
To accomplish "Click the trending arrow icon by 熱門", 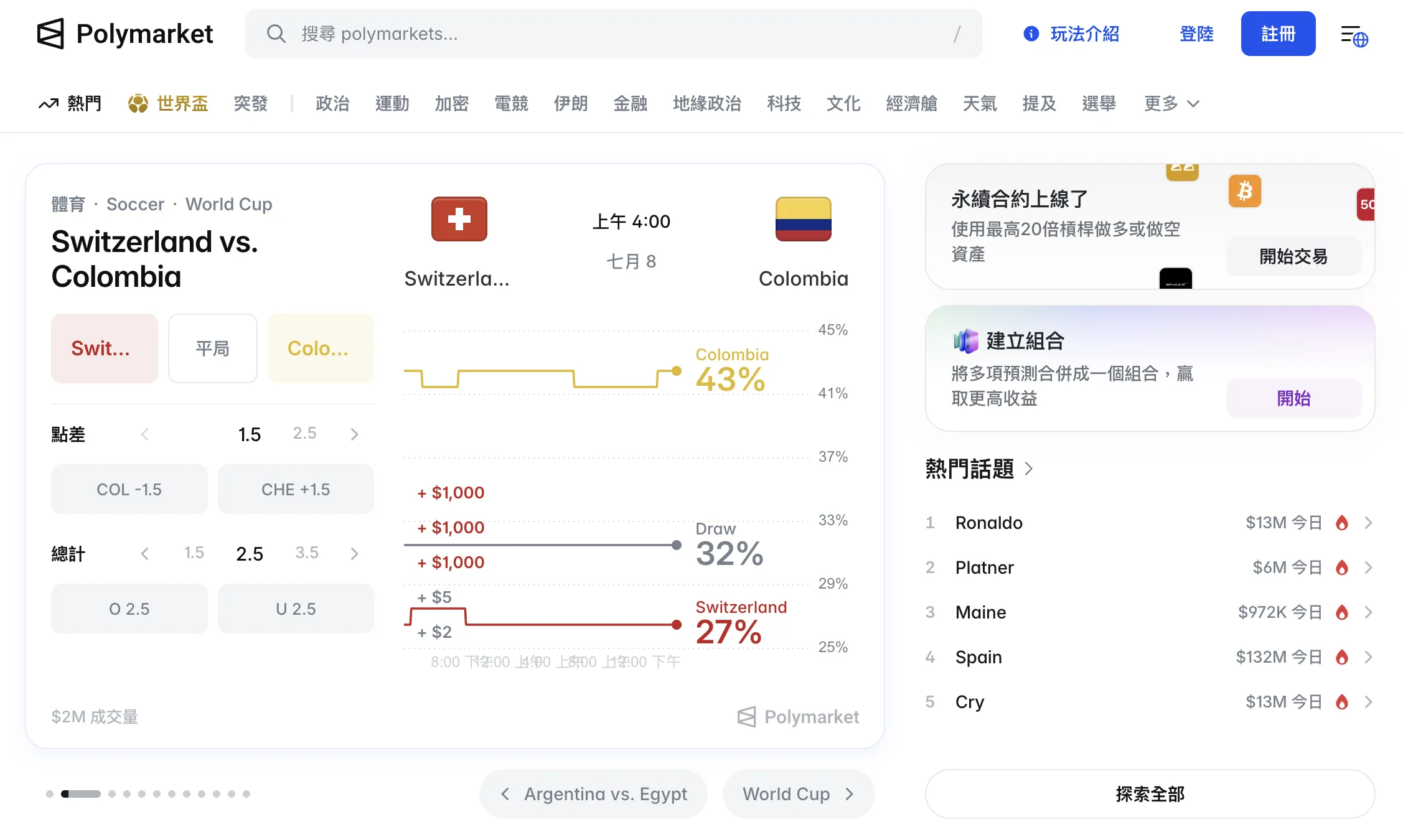I will click(x=49, y=103).
